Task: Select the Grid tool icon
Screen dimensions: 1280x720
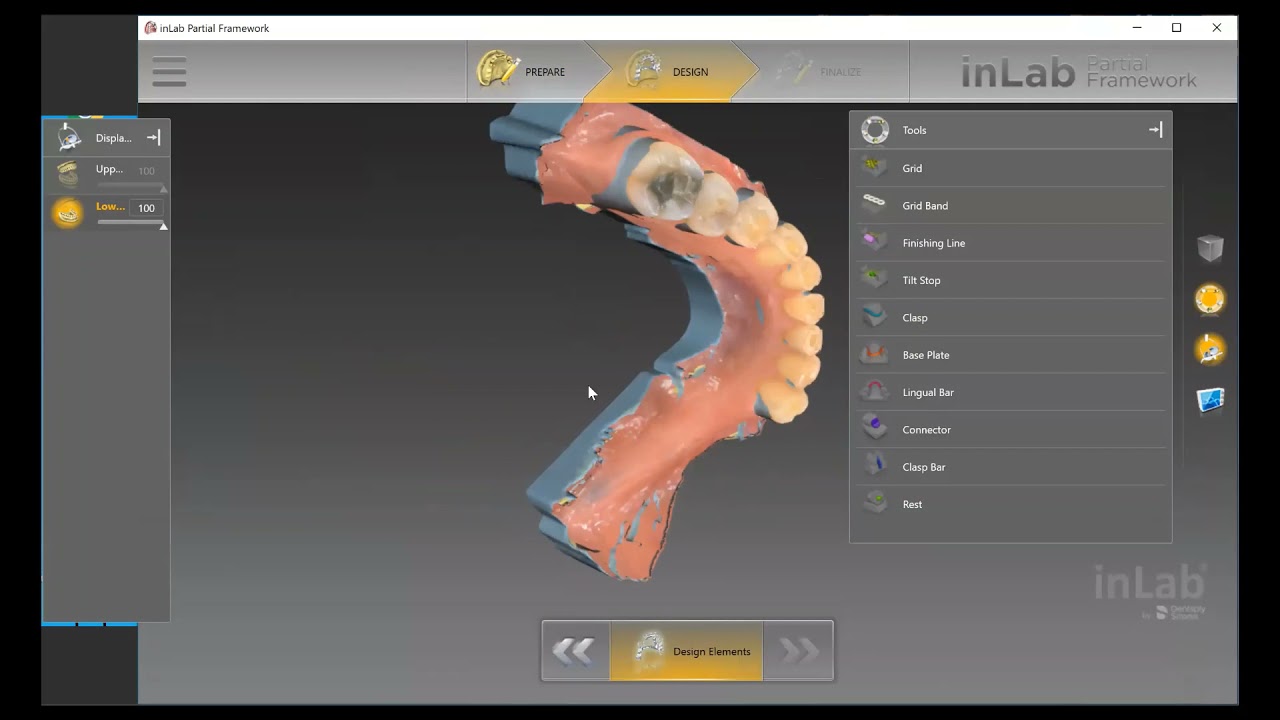Action: (x=875, y=167)
